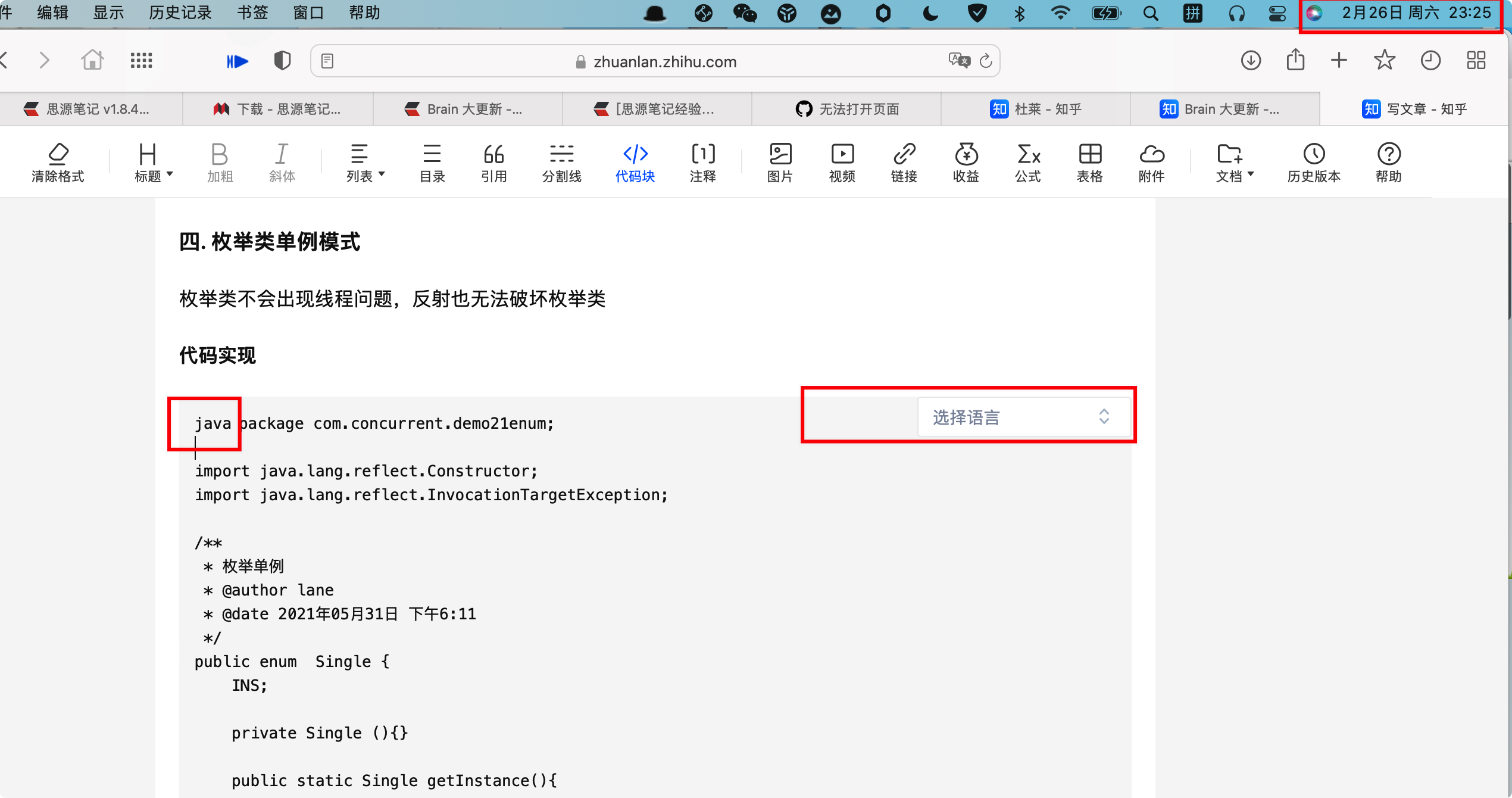Click the code block (代码块) icon
Screen dimensions: 1512x798
(635, 162)
